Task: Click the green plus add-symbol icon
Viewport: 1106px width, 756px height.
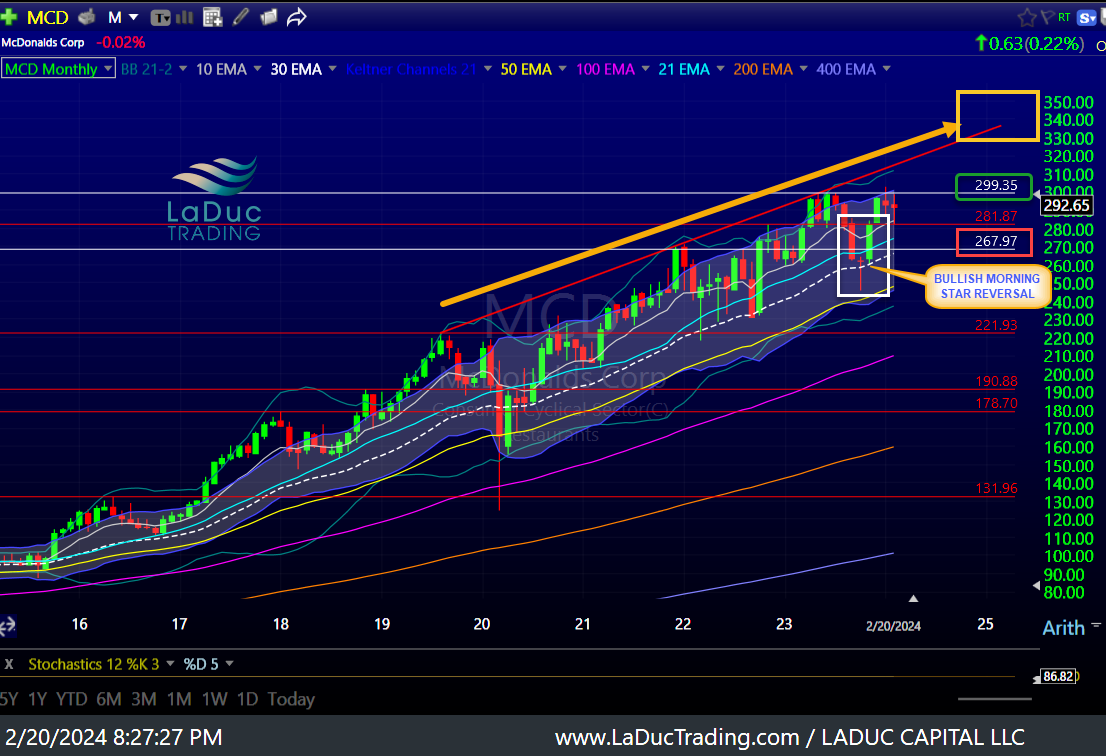Action: tap(8, 17)
